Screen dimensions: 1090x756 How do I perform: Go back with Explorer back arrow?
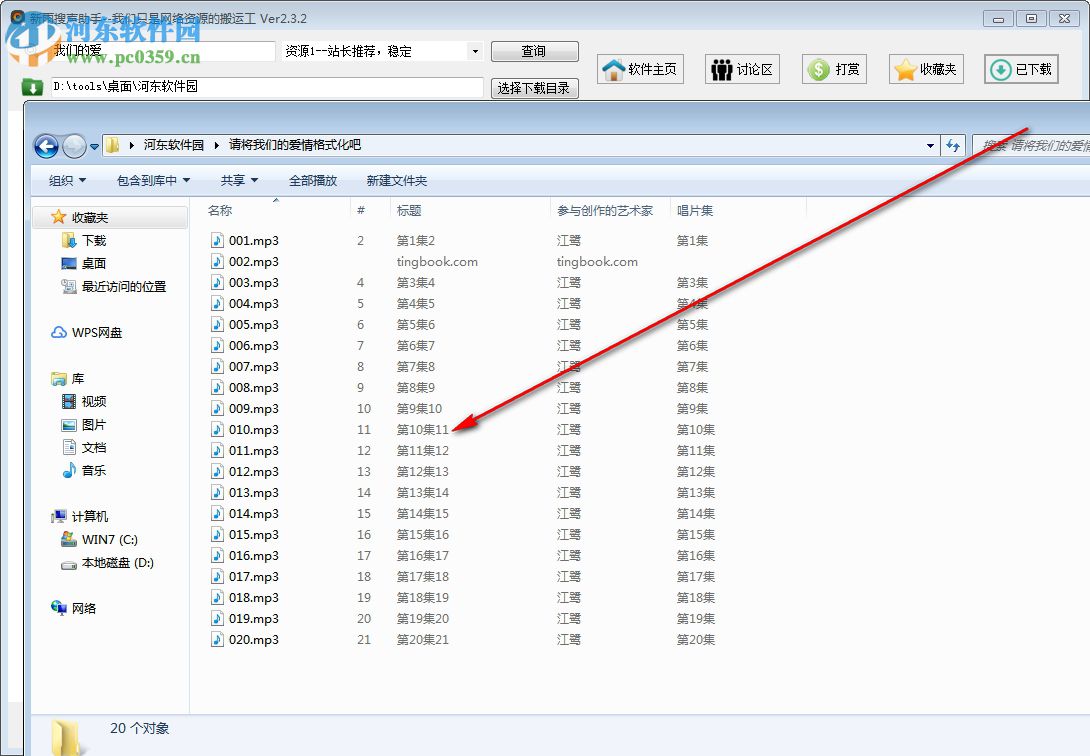coord(47,146)
